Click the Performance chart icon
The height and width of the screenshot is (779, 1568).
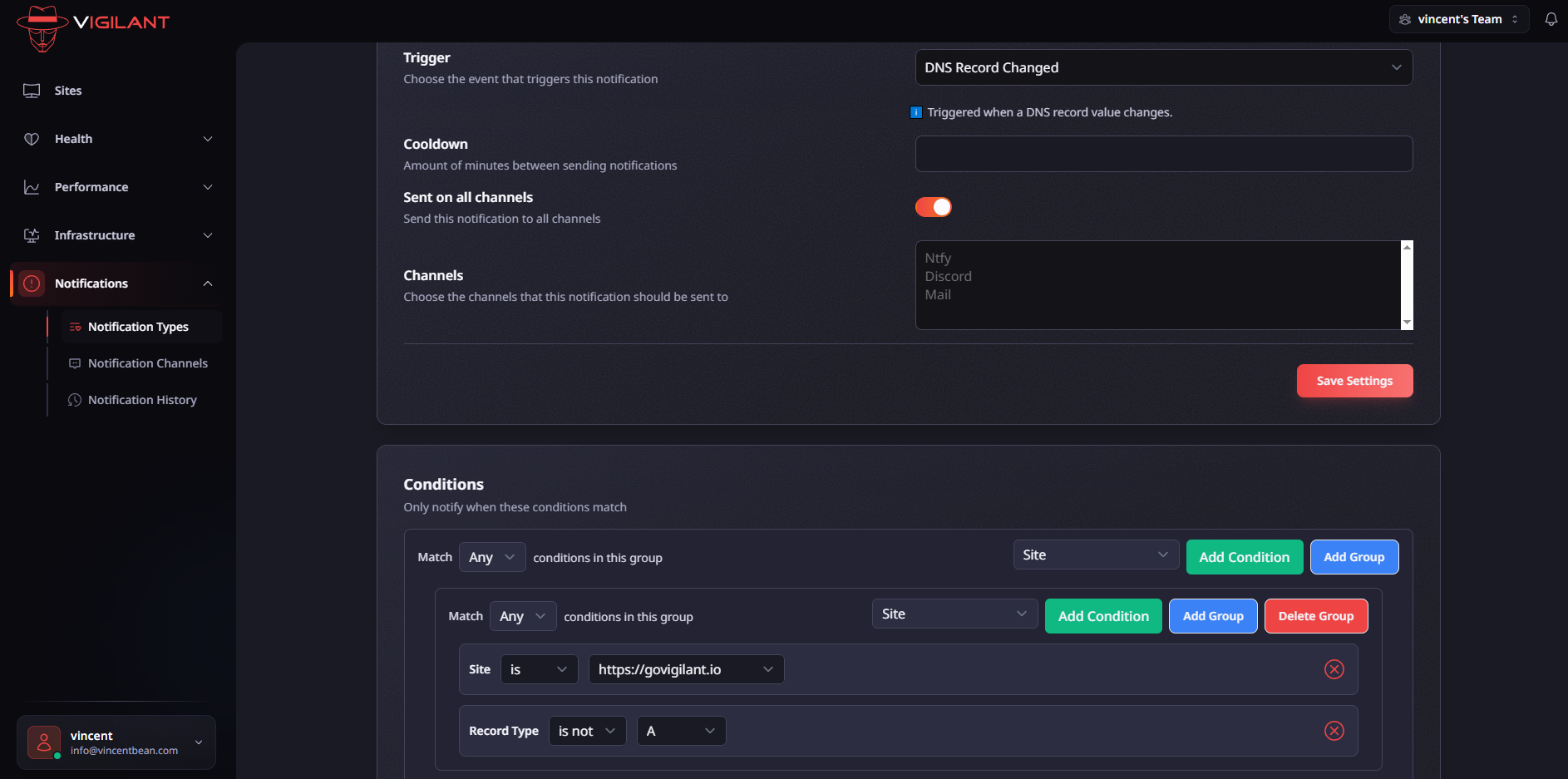[32, 187]
